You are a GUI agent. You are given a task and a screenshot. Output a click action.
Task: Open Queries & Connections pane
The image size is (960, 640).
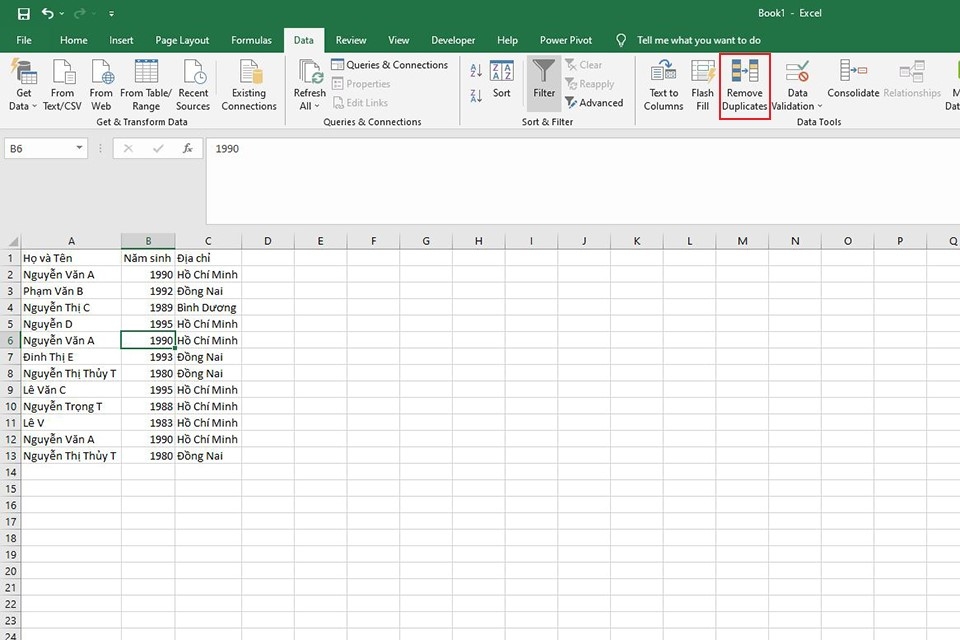pos(389,64)
